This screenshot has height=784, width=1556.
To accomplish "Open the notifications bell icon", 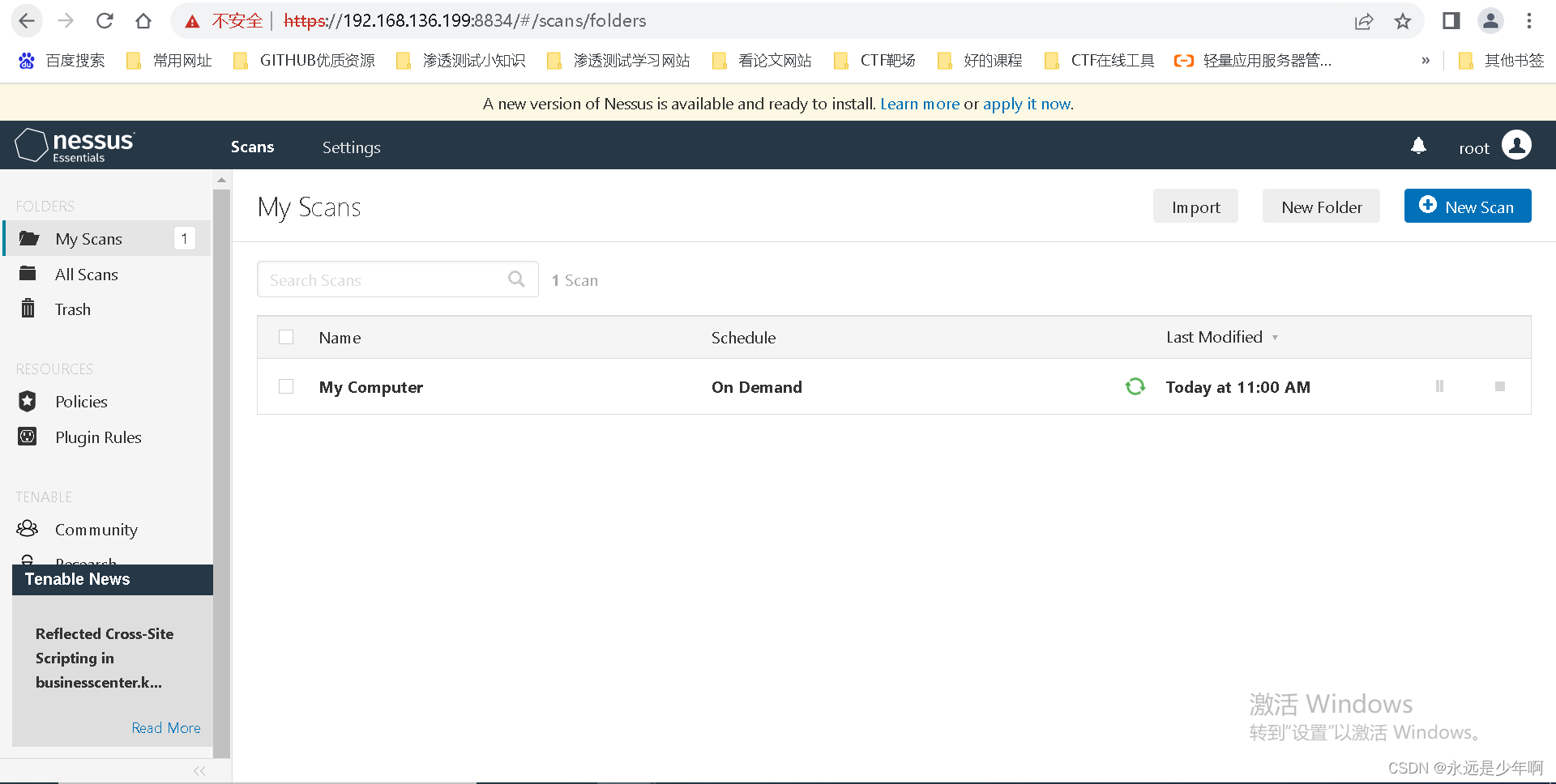I will pyautogui.click(x=1418, y=146).
